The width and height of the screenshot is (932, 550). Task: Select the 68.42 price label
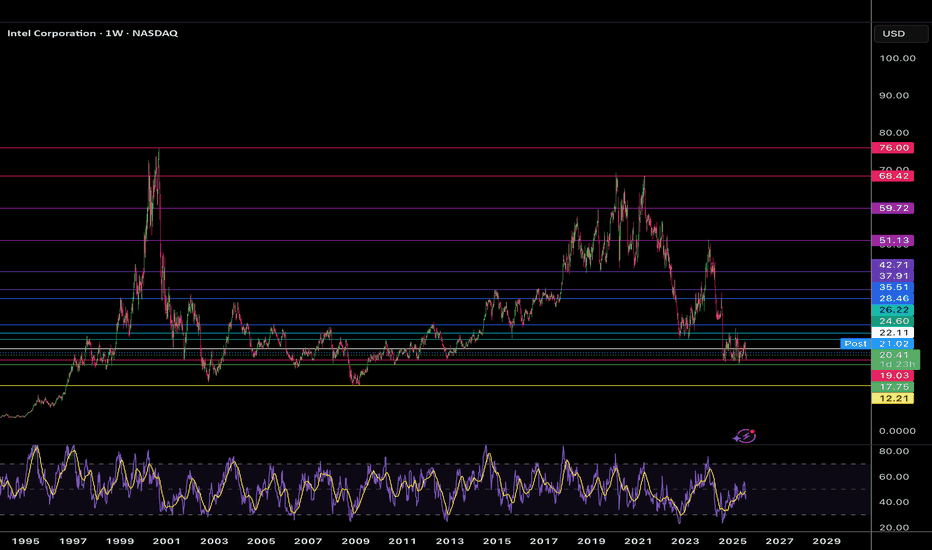(892, 176)
